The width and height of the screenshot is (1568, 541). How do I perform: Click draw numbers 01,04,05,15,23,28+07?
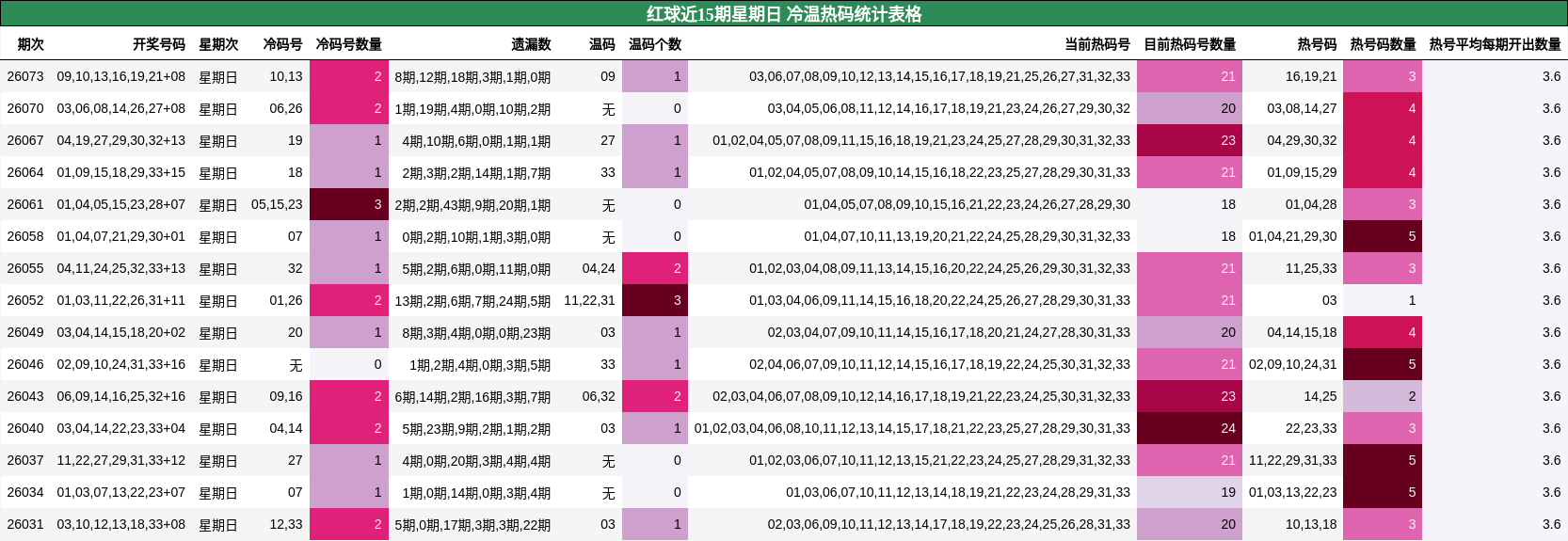121,204
